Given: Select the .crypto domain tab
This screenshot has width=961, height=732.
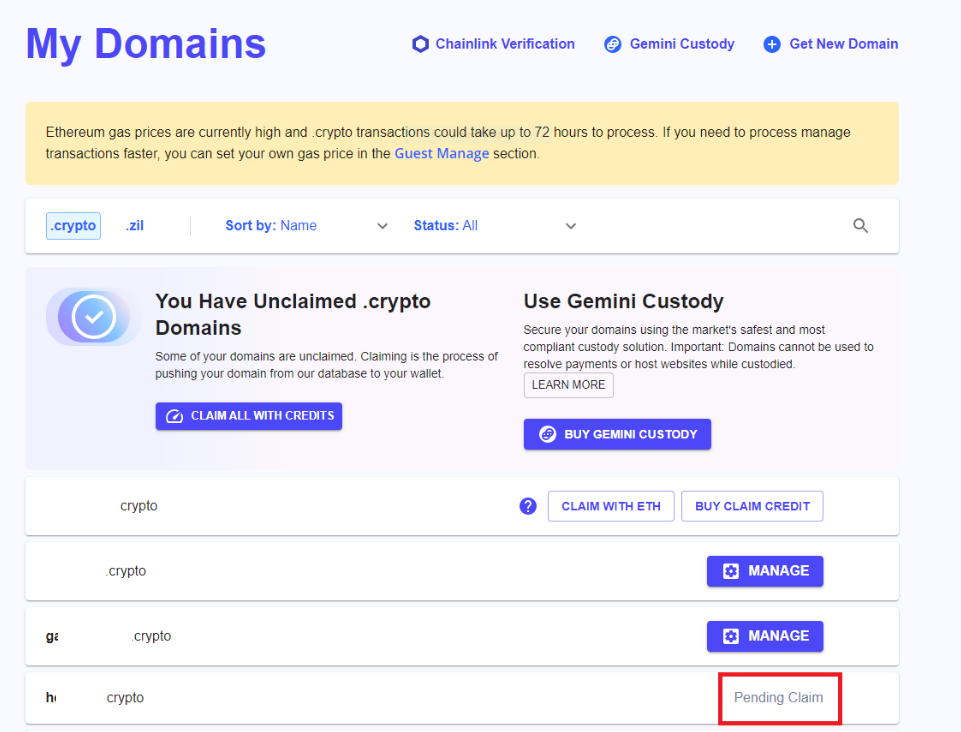Looking at the screenshot, I should [x=73, y=226].
